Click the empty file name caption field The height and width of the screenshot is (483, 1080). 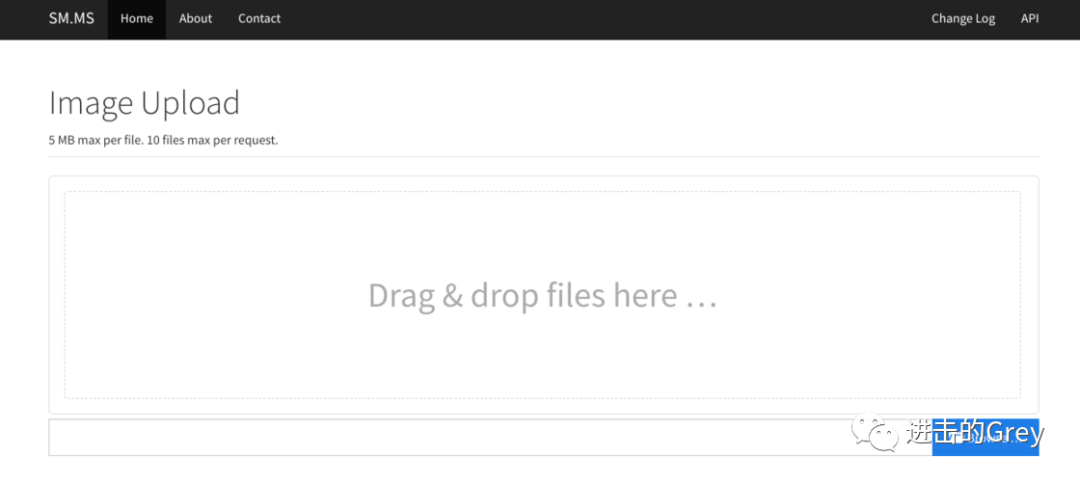[490, 438]
